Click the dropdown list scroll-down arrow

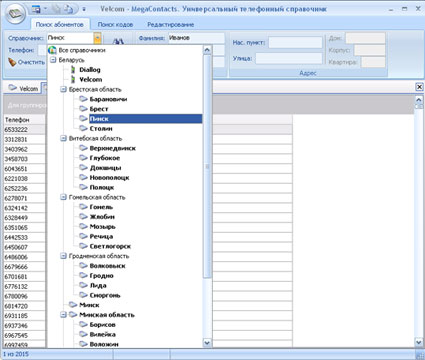point(207,343)
